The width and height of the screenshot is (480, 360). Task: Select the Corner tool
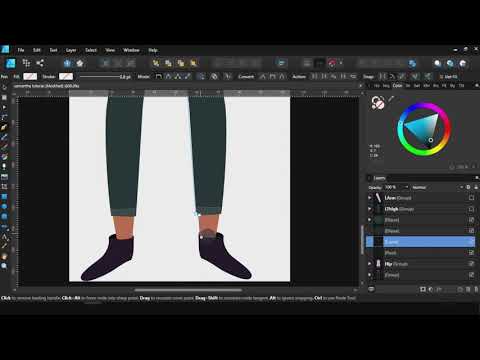pyautogui.click(x=4, y=117)
